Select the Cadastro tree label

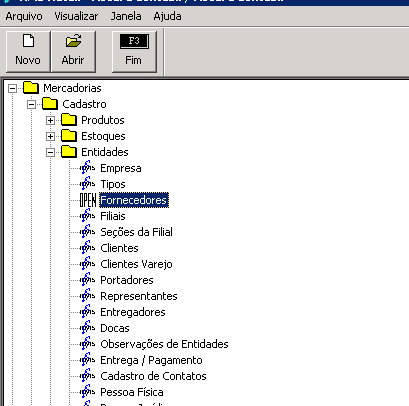coord(84,104)
